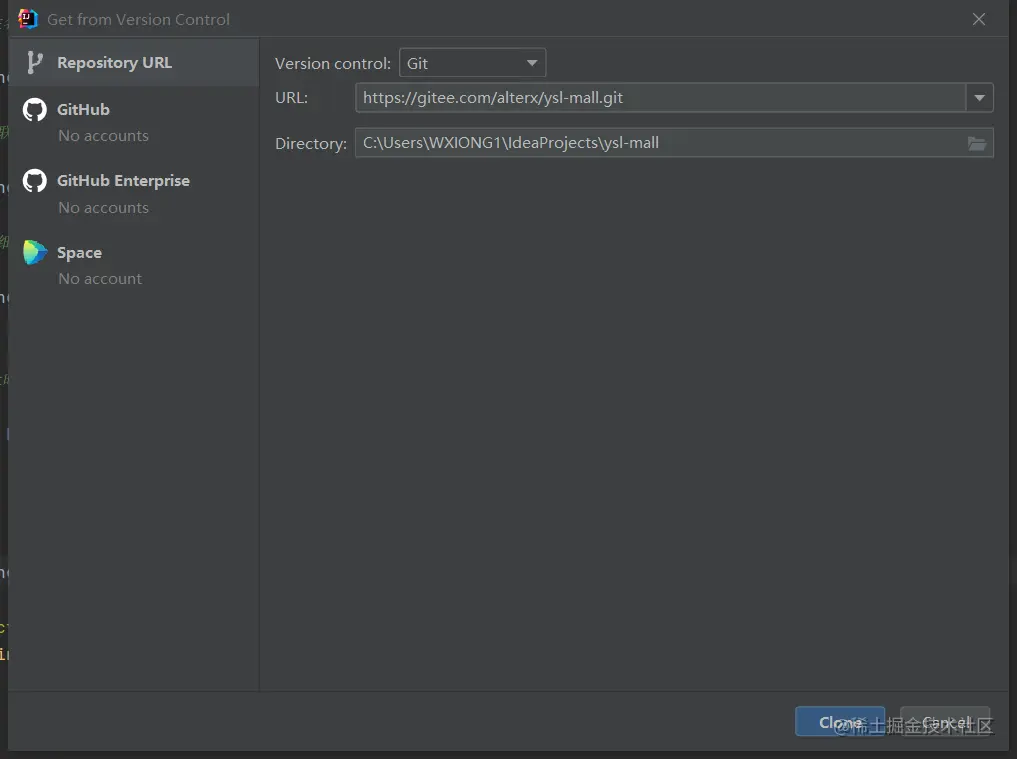Close the Get from Version Control dialog
The image size is (1017, 759).
979,19
